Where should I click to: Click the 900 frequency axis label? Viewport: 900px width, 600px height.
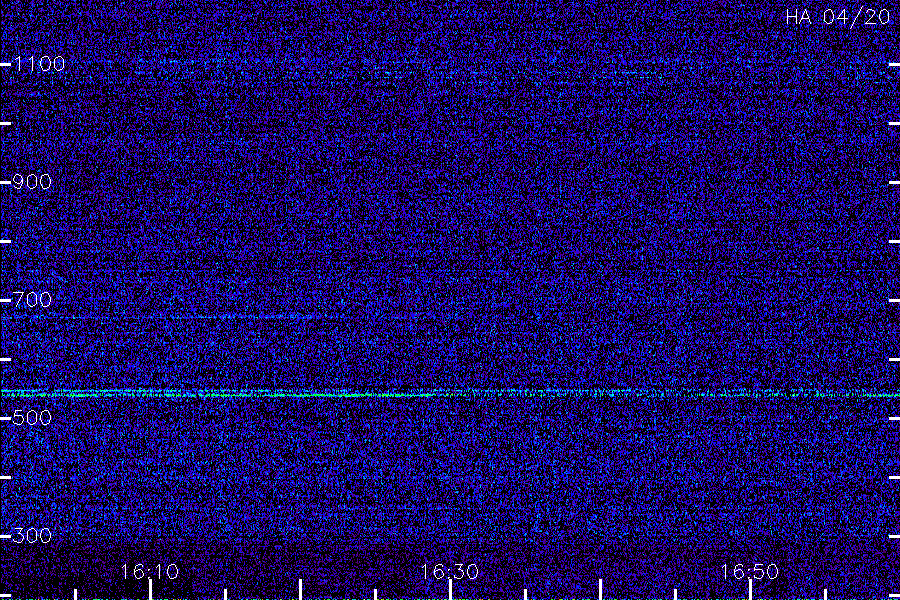[x=32, y=182]
